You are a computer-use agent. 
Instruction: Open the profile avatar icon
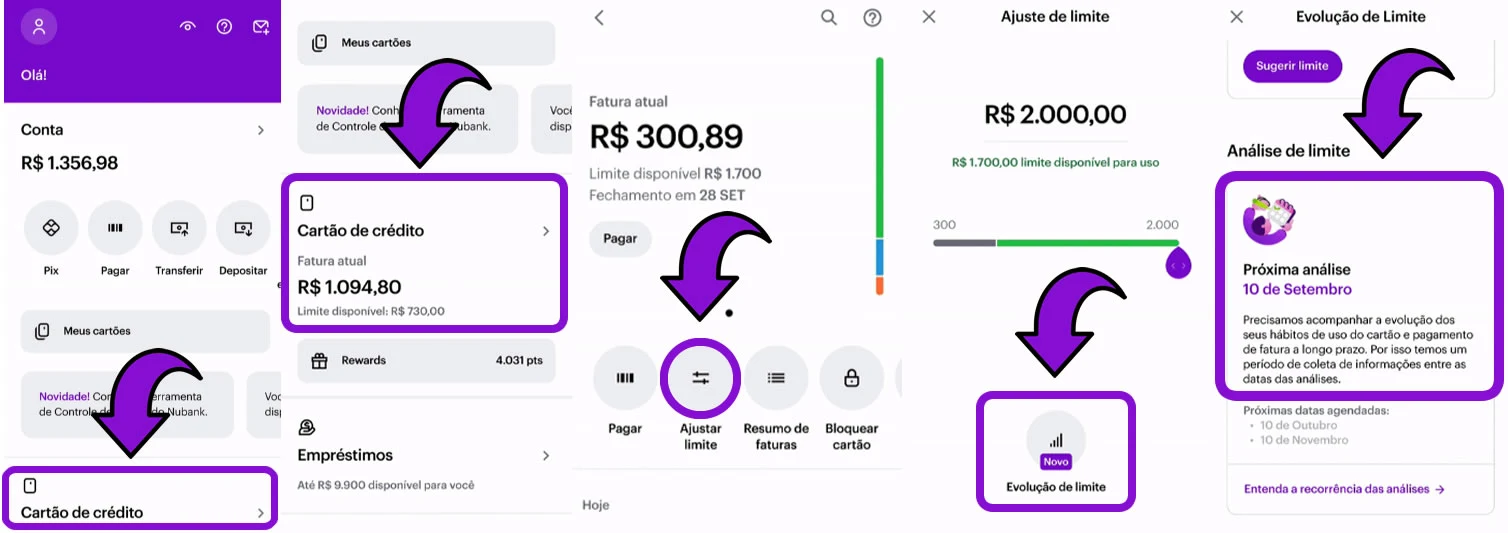[x=39, y=27]
